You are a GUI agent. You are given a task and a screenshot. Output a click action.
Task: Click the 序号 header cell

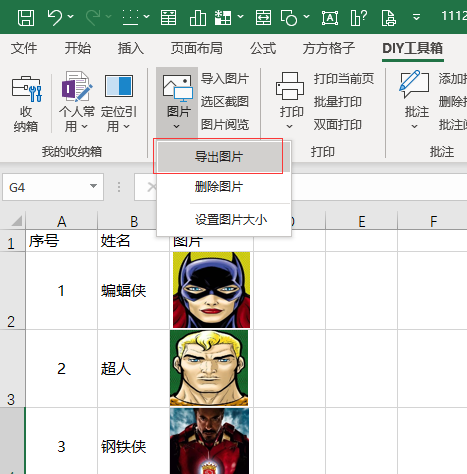click(61, 241)
